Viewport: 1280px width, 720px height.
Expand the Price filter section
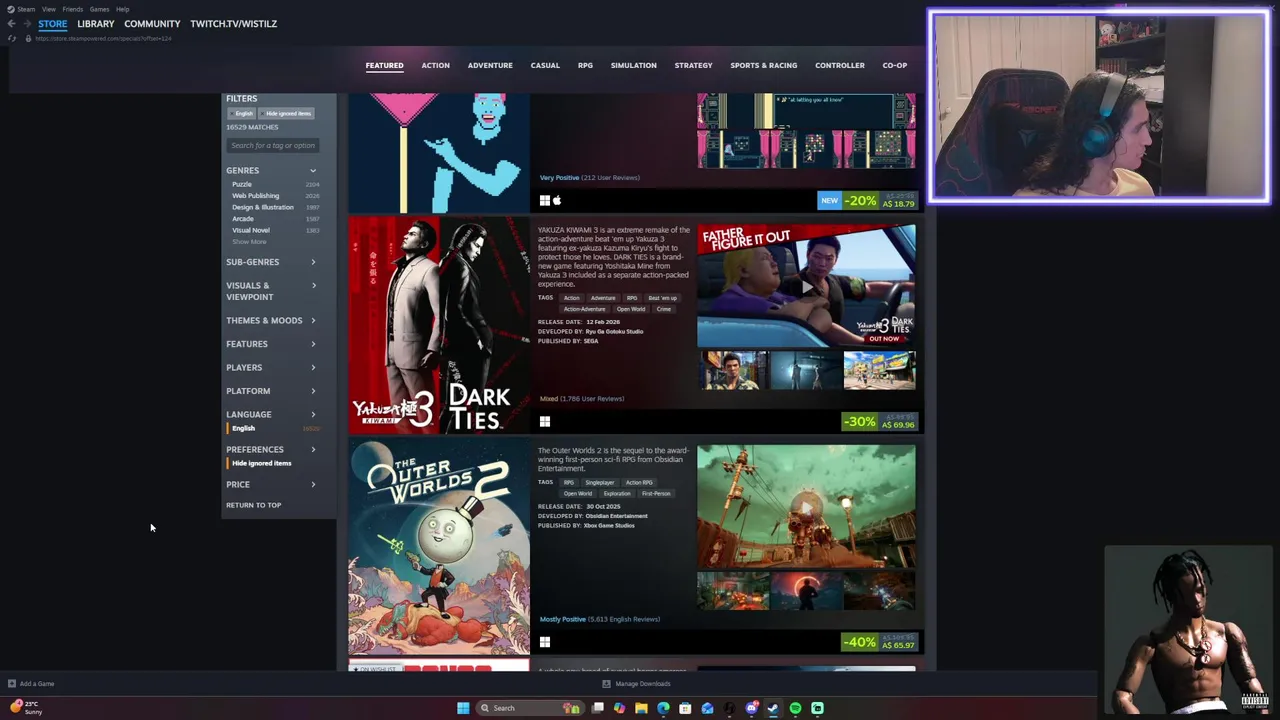271,484
